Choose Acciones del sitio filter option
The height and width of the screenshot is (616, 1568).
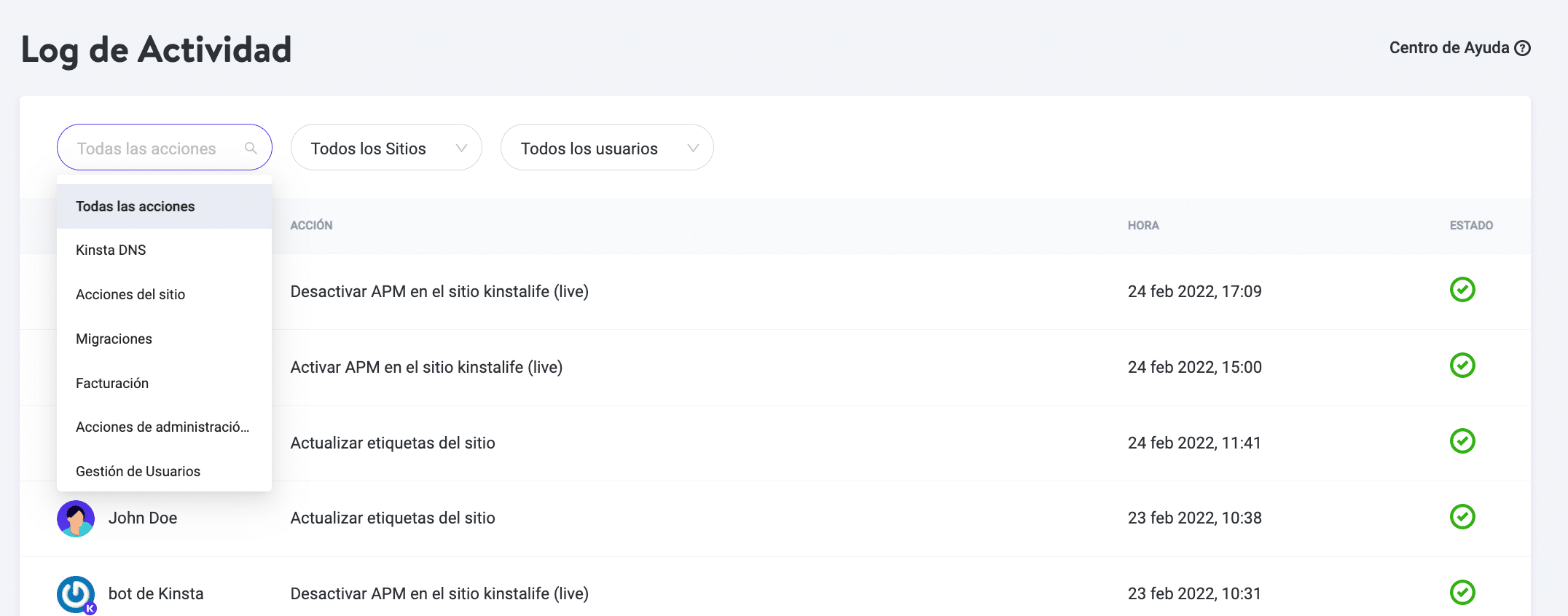[x=130, y=295]
